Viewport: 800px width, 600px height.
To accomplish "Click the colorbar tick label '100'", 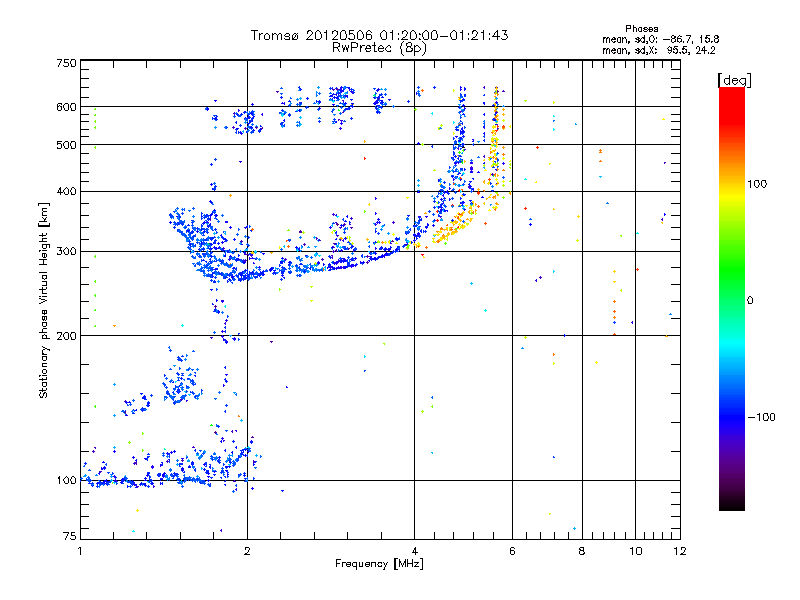I will coord(757,184).
